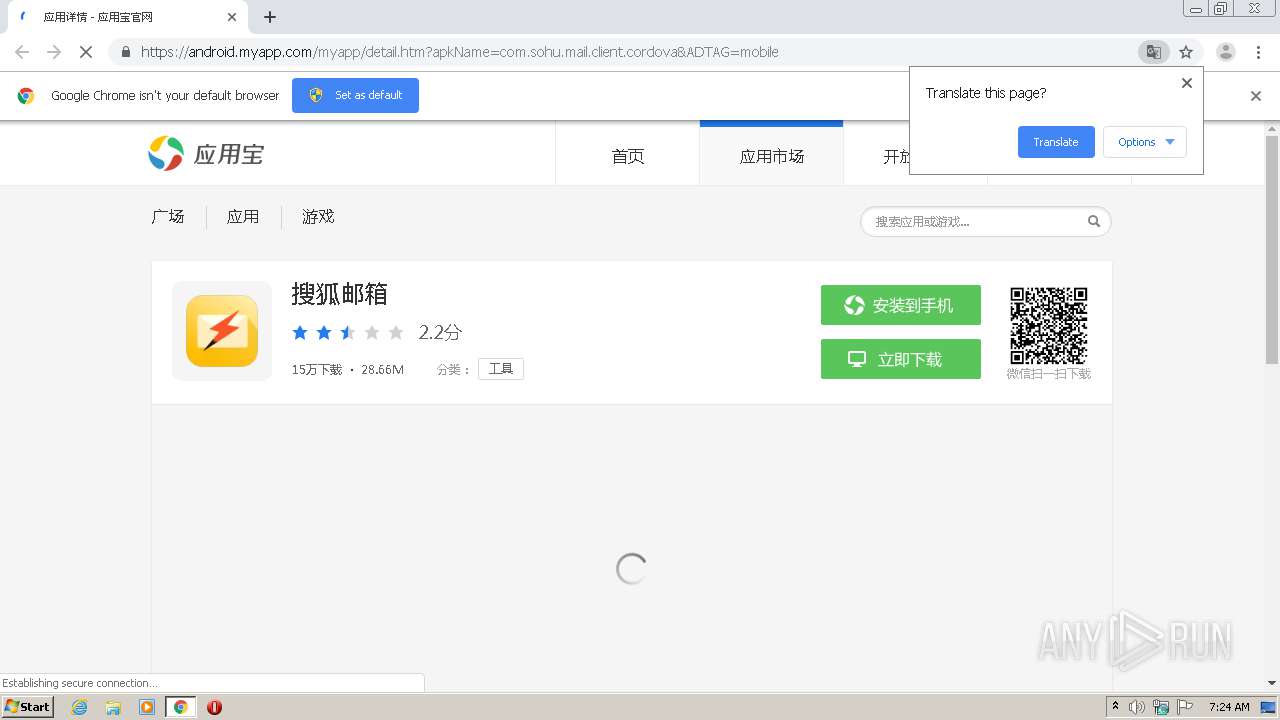Screen dimensions: 1280x720
Task: Select the 广场 category link
Action: [x=168, y=217]
